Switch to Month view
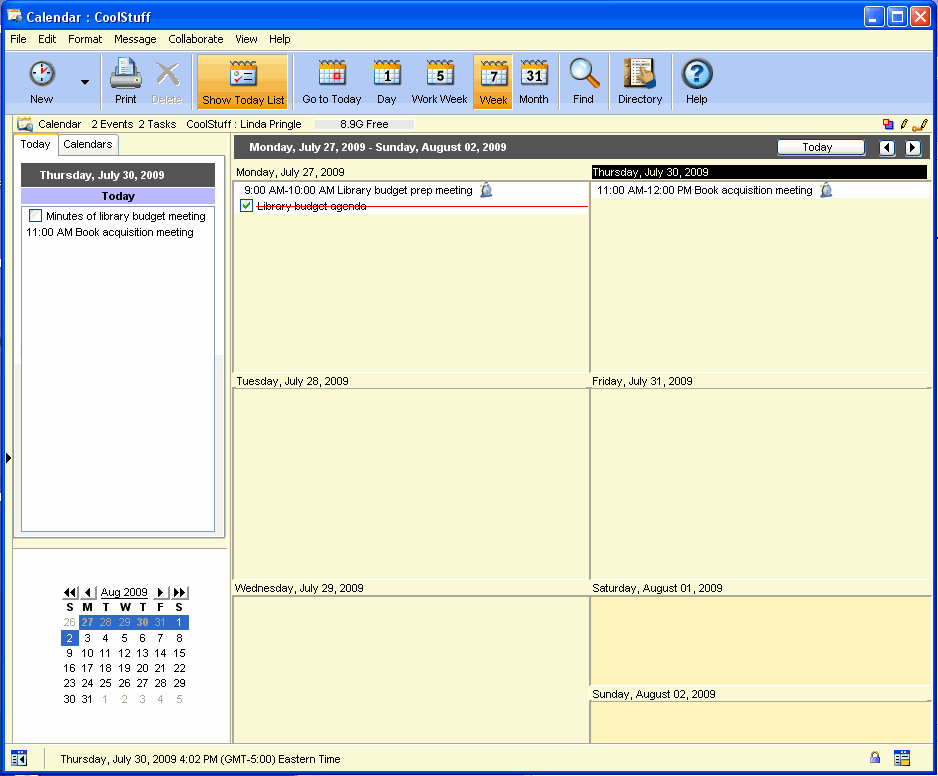938x776 pixels. point(534,80)
